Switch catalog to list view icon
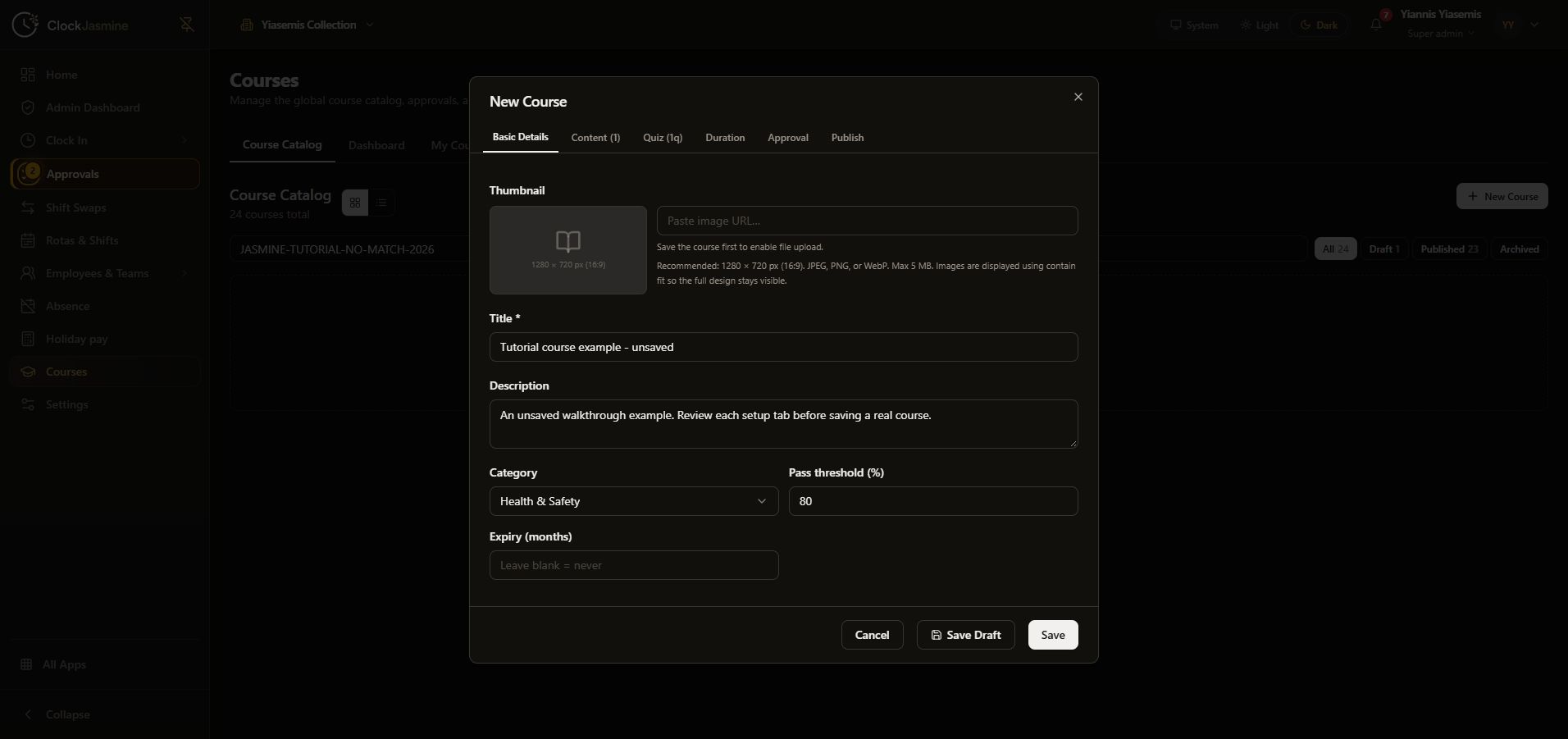Screen dimensions: 1568x739 [x=381, y=203]
